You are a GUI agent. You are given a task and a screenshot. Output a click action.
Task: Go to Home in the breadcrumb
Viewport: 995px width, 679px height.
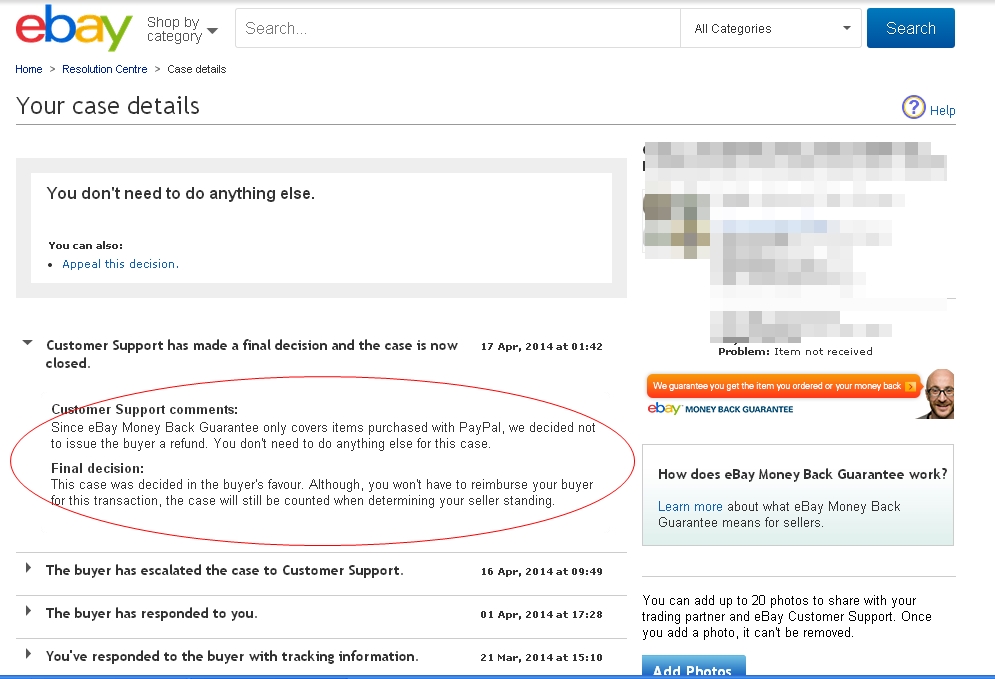point(29,69)
